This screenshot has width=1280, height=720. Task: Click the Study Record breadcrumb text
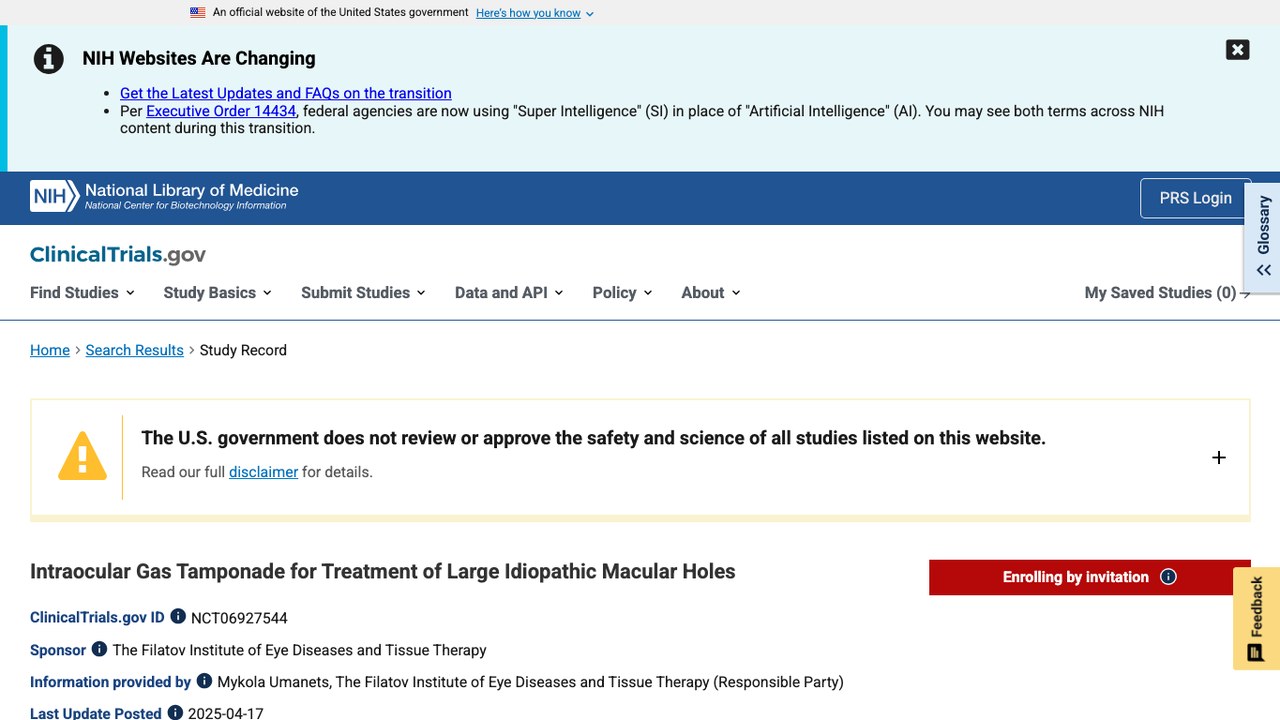click(x=243, y=350)
